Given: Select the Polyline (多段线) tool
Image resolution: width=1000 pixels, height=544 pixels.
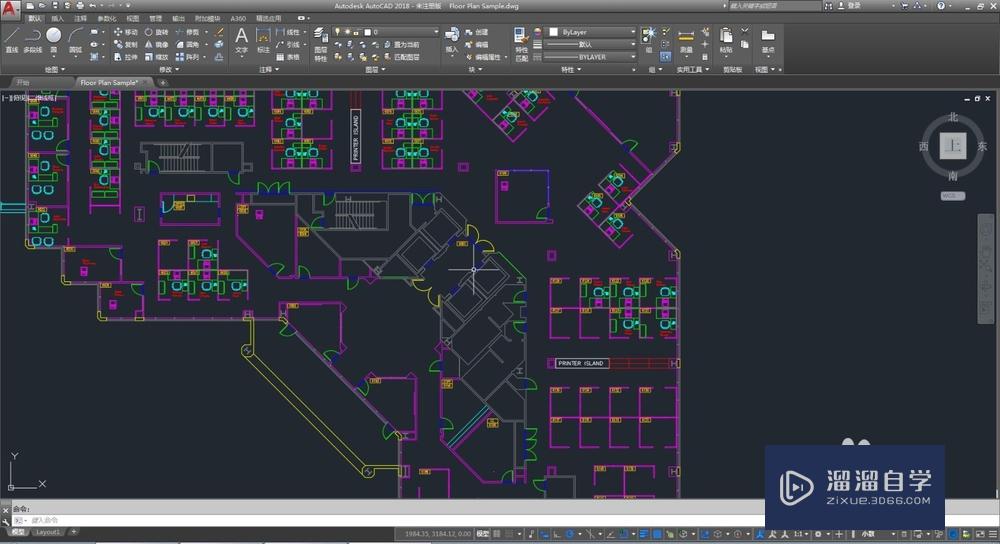Looking at the screenshot, I should coord(33,37).
